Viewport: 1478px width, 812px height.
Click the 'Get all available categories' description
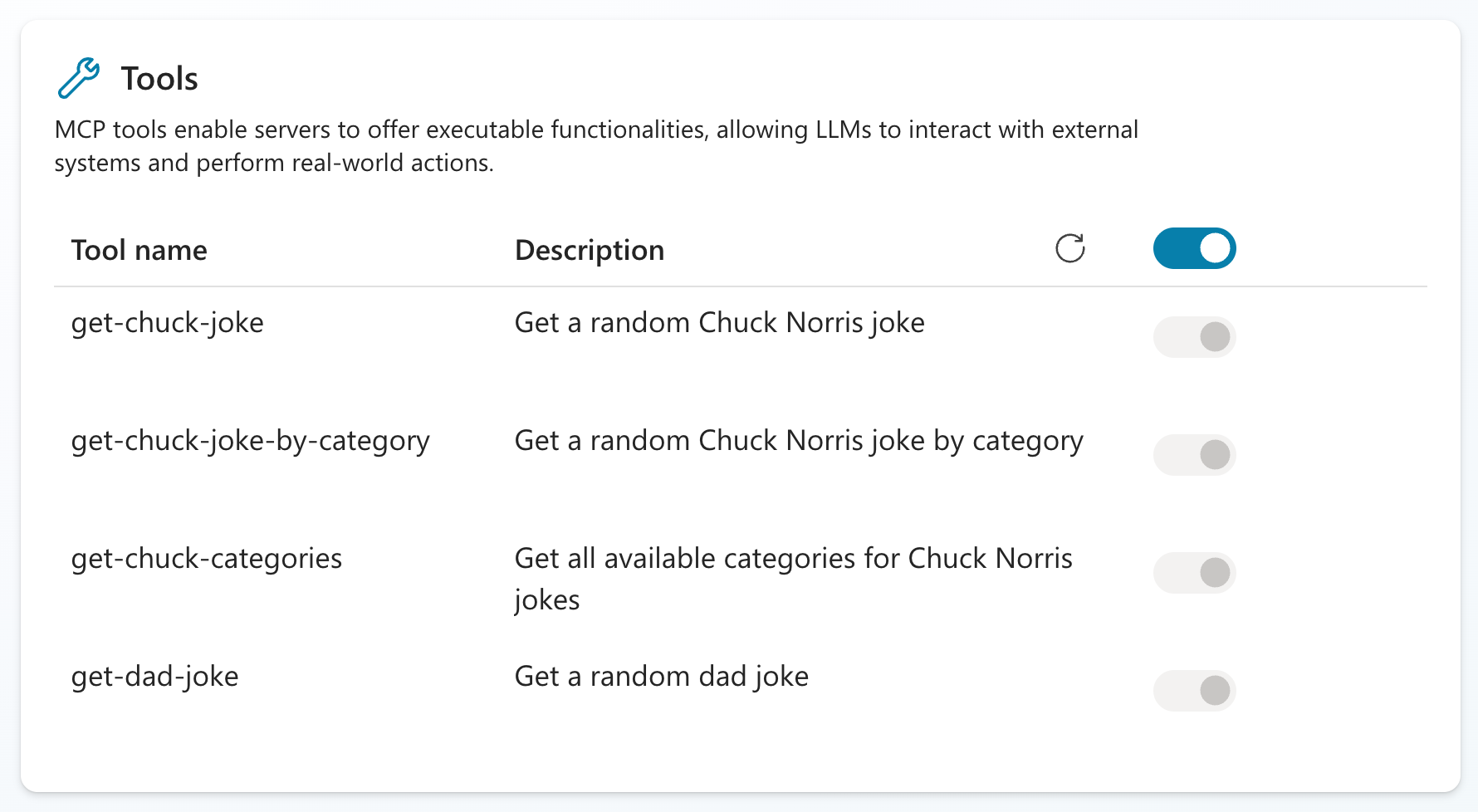793,558
